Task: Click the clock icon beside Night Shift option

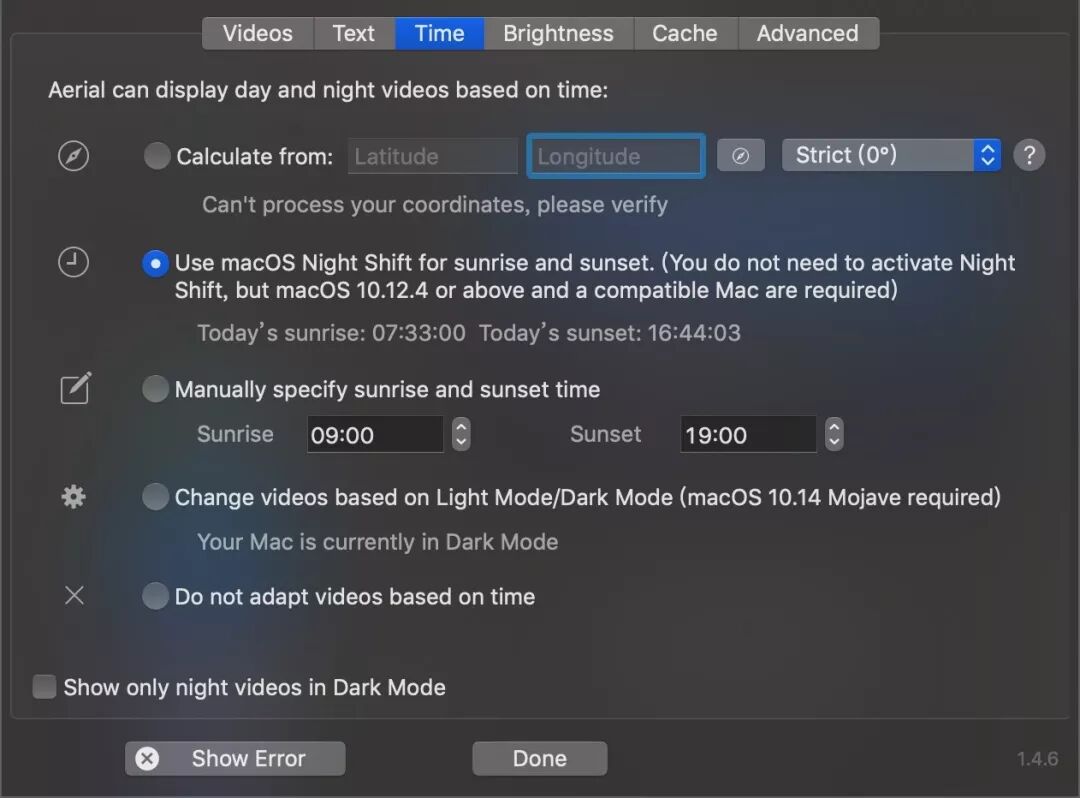Action: [x=73, y=262]
